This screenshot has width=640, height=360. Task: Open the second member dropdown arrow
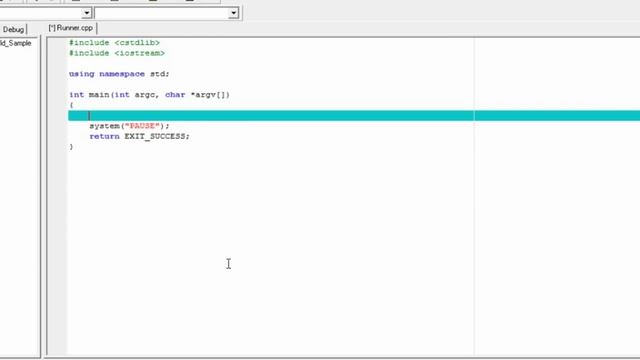click(233, 13)
